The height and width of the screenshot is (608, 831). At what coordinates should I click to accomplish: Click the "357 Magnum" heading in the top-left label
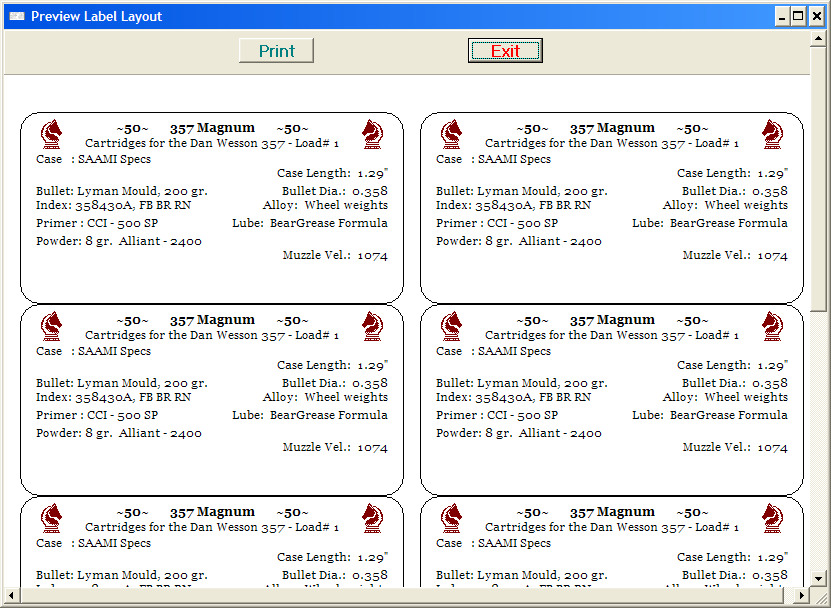click(212, 128)
